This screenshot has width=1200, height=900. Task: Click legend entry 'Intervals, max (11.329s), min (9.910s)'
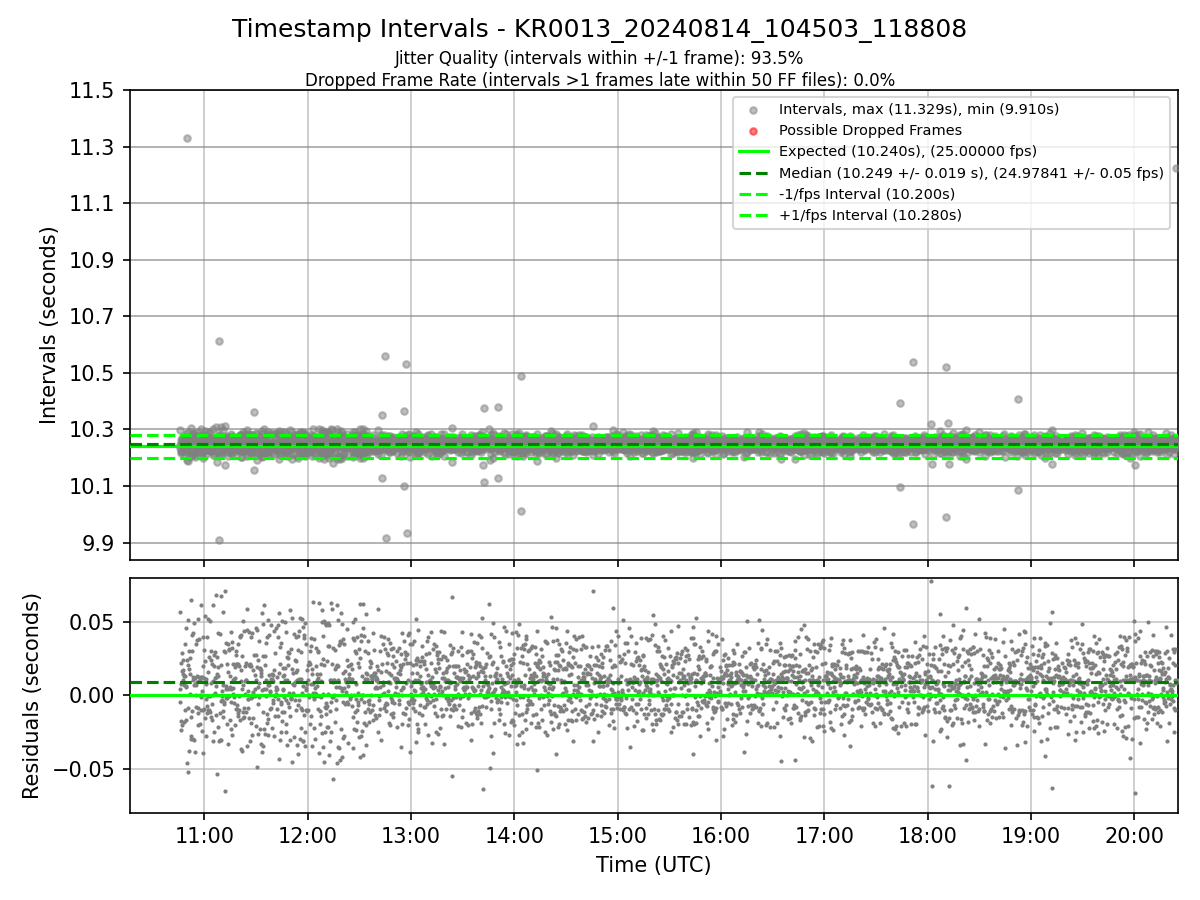click(918, 109)
